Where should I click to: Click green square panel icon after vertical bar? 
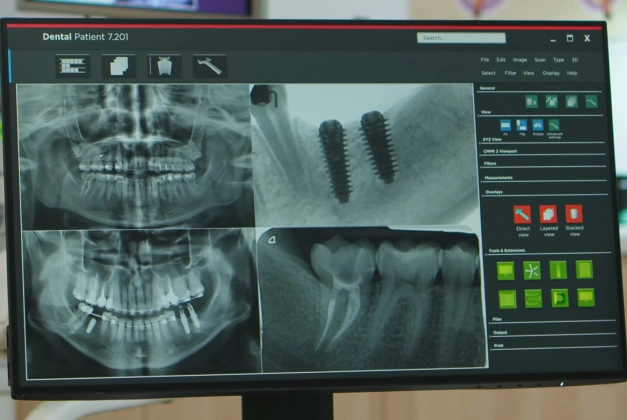584,270
